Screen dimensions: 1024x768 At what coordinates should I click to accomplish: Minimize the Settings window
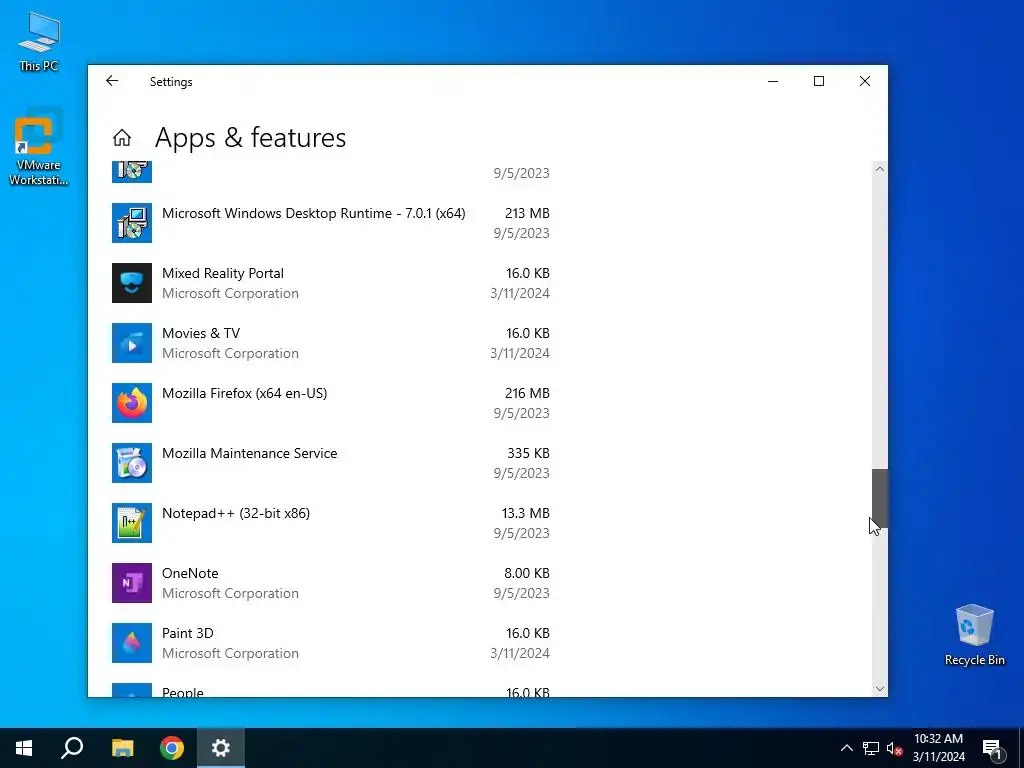pos(773,81)
